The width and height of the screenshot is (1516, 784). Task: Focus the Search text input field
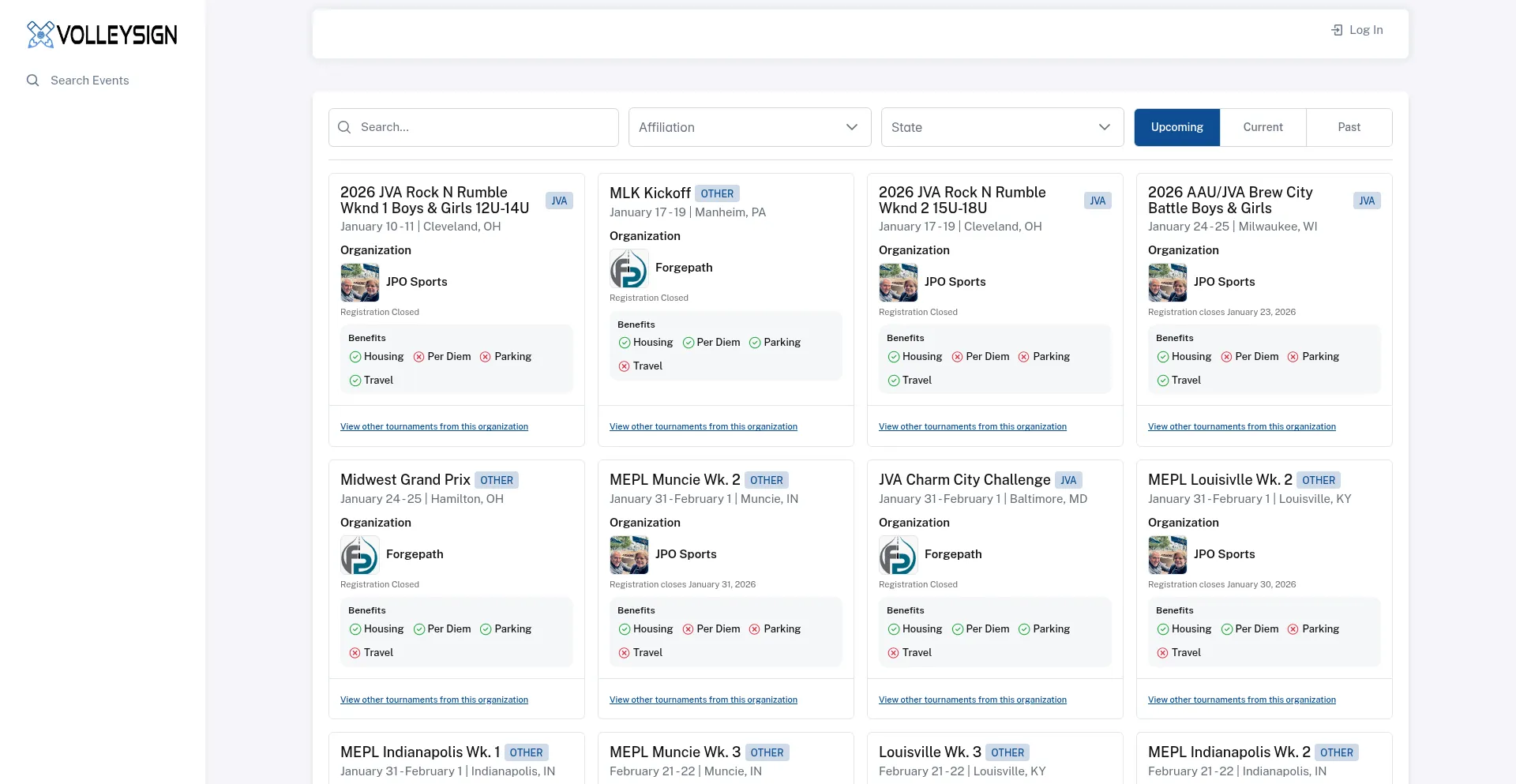click(483, 127)
